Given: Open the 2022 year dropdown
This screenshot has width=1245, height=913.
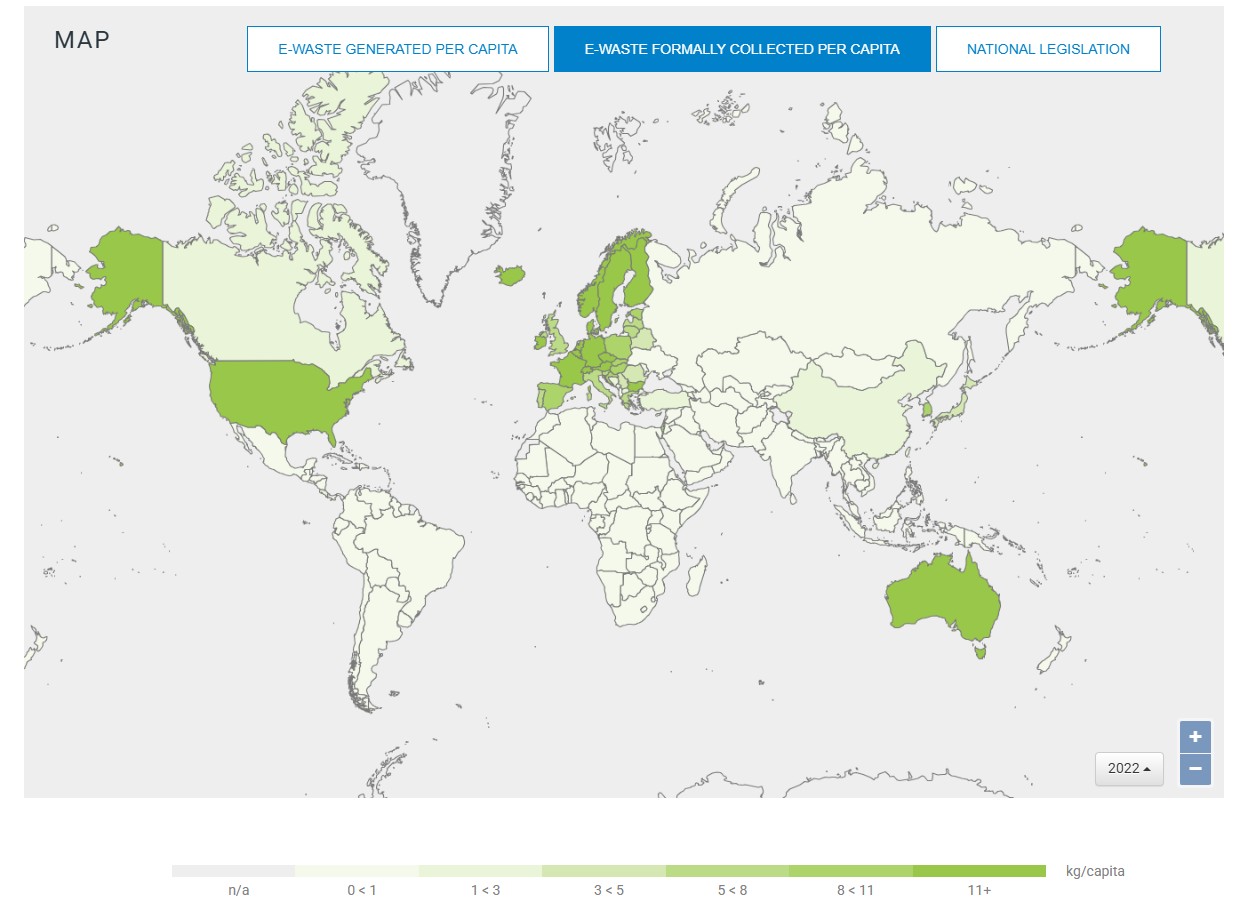Looking at the screenshot, I should click(x=1129, y=768).
